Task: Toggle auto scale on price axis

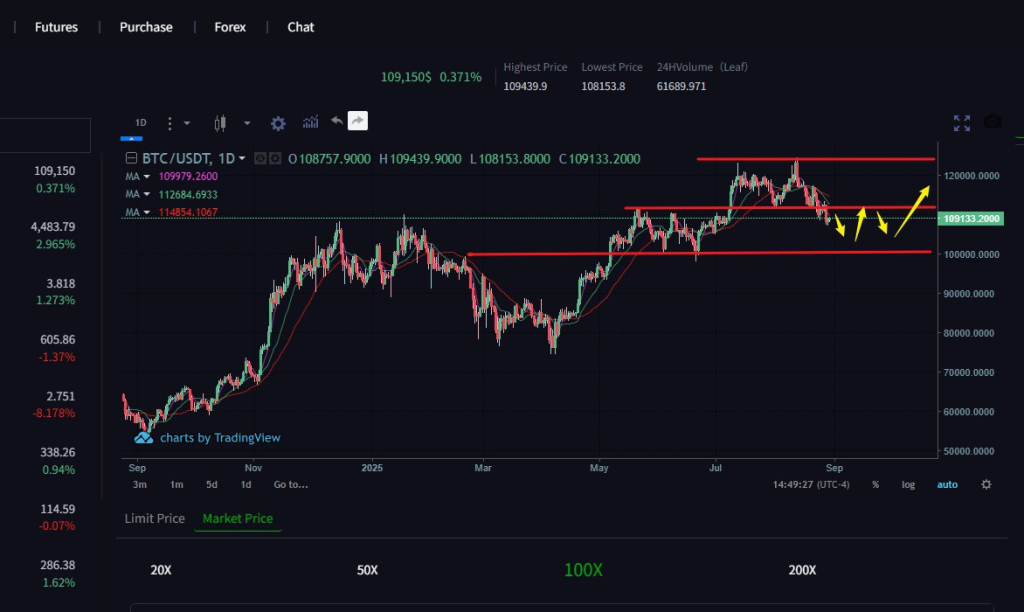Action: 946,485
